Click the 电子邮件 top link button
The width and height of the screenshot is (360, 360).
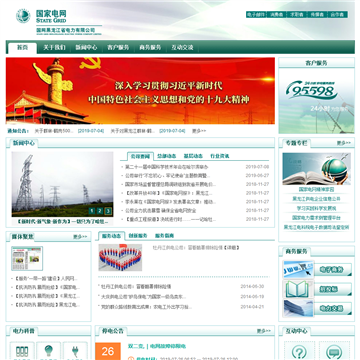point(256,14)
